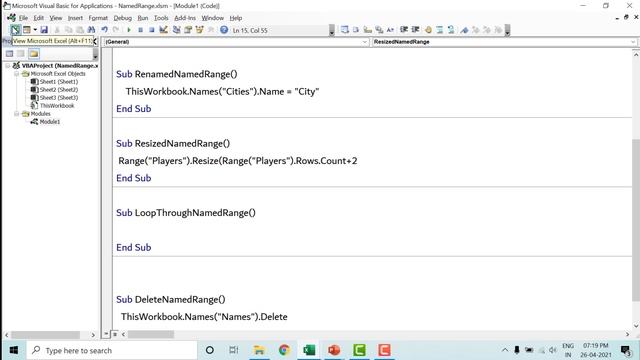Open the Standard toolbar options arrow
The height and width of the screenshot is (360, 640).
[332, 30]
